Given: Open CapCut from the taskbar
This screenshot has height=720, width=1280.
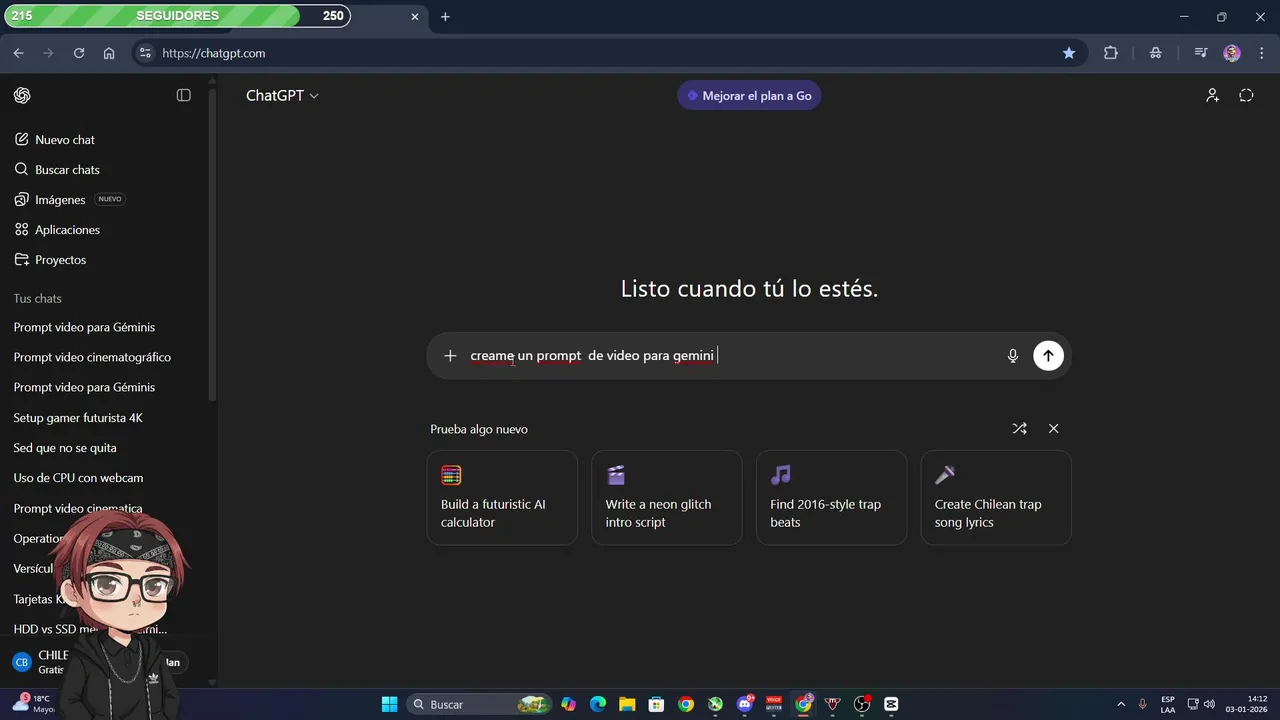Looking at the screenshot, I should 891,704.
